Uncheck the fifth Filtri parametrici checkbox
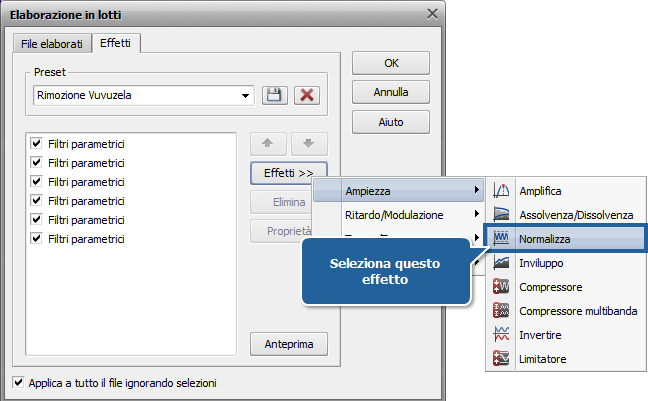Viewport: 648px width, 401px height. coord(36,220)
